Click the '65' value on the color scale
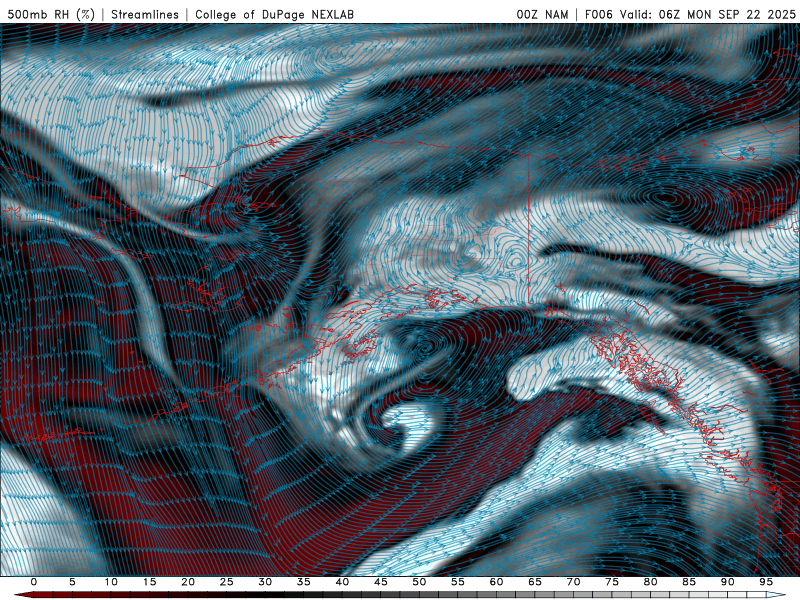 coord(535,582)
